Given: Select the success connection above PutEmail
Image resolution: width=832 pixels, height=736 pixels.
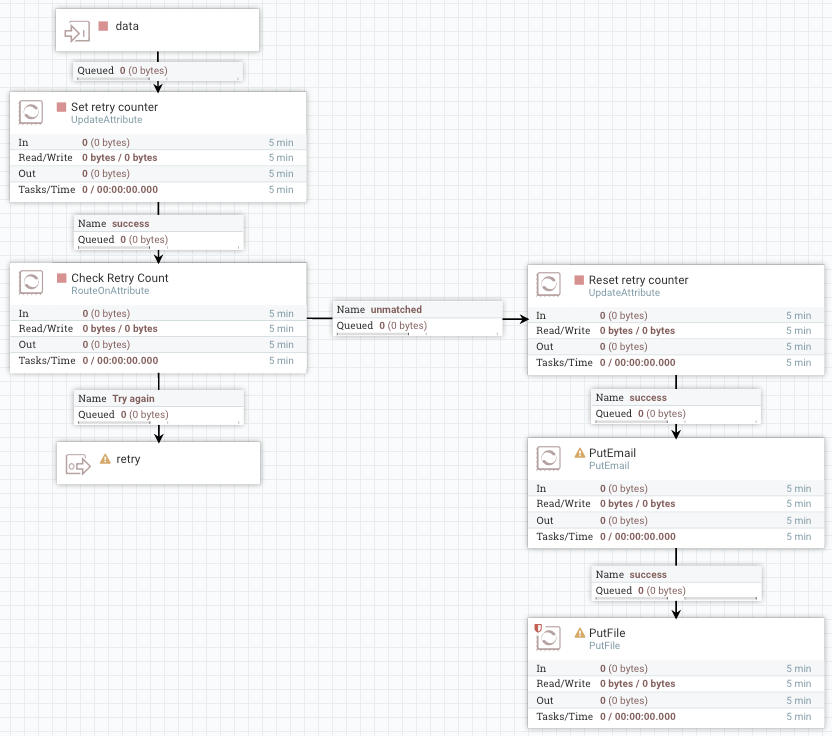Looking at the screenshot, I should 676,405.
